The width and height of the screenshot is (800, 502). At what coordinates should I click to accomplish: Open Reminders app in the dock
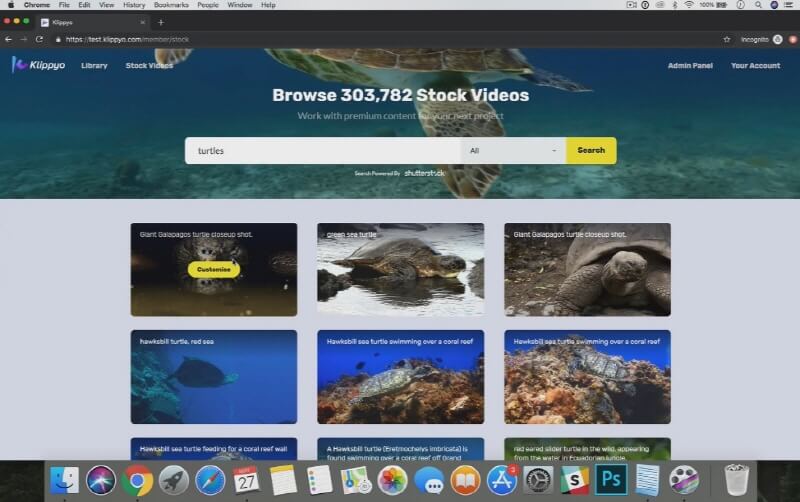319,480
